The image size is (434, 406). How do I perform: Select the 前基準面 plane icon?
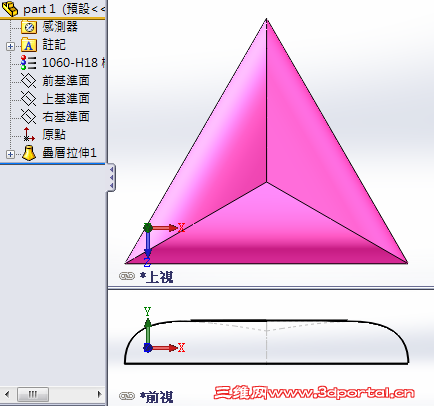tap(29, 81)
